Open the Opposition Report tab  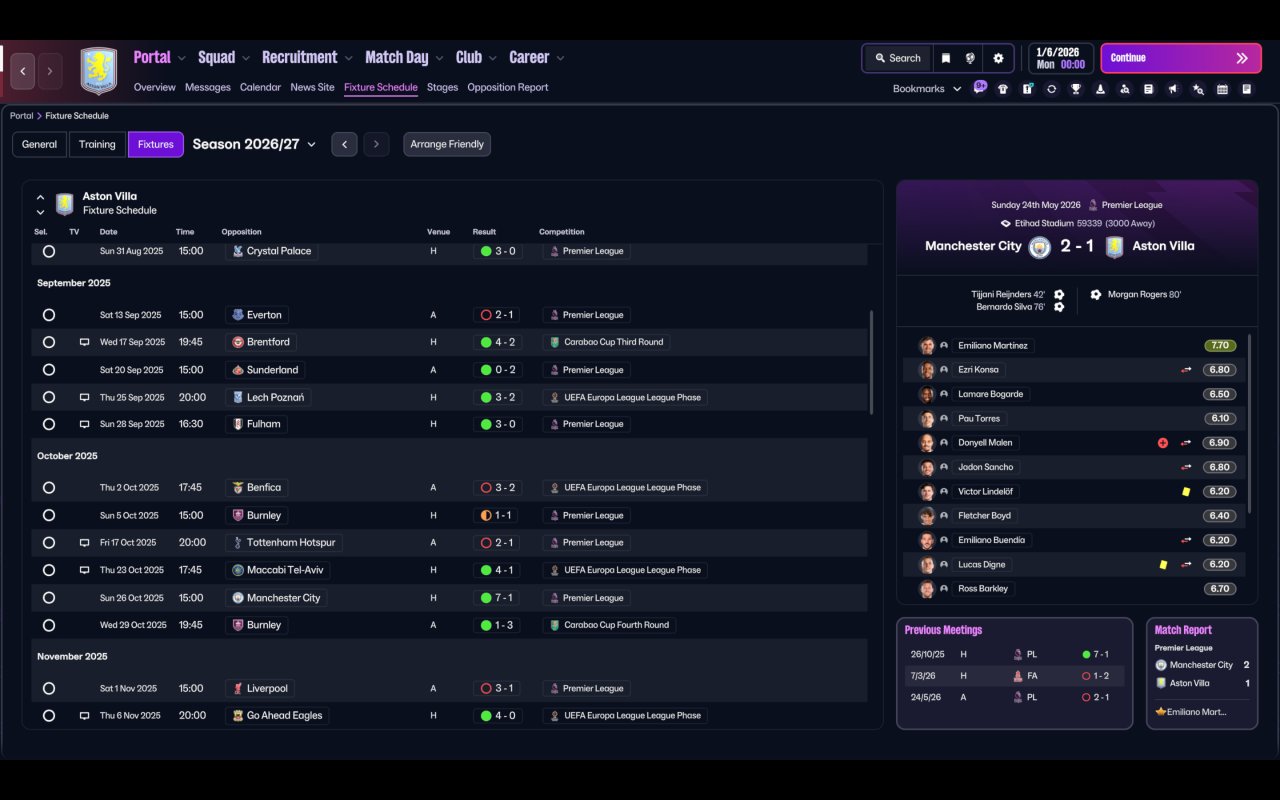508,87
